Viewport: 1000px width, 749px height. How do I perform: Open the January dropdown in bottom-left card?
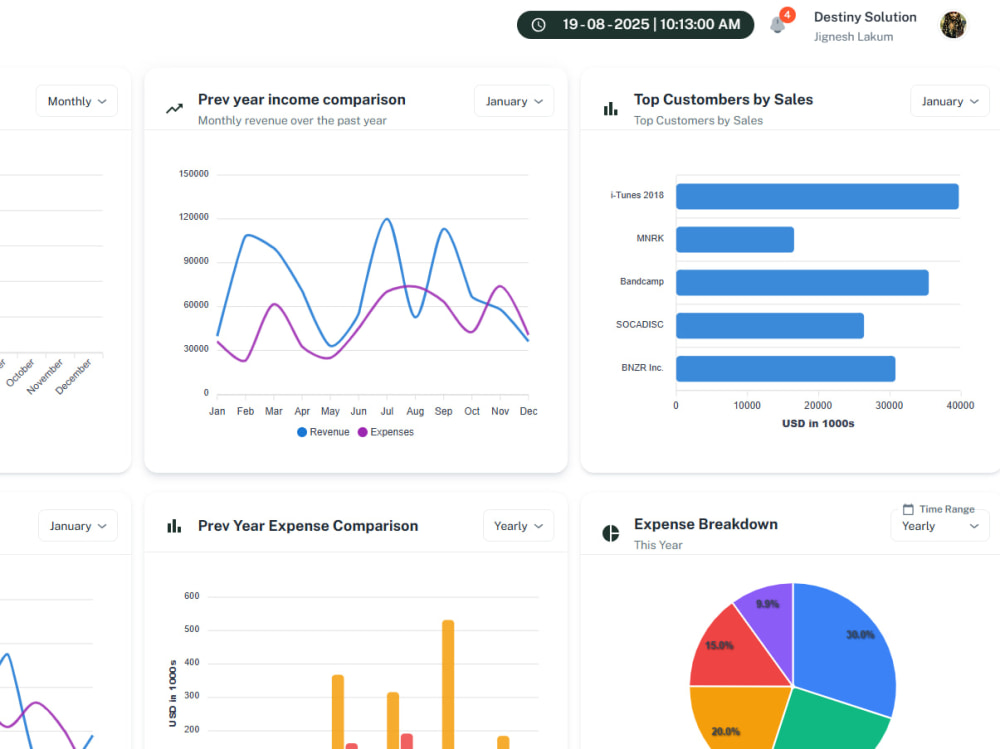[x=78, y=526]
